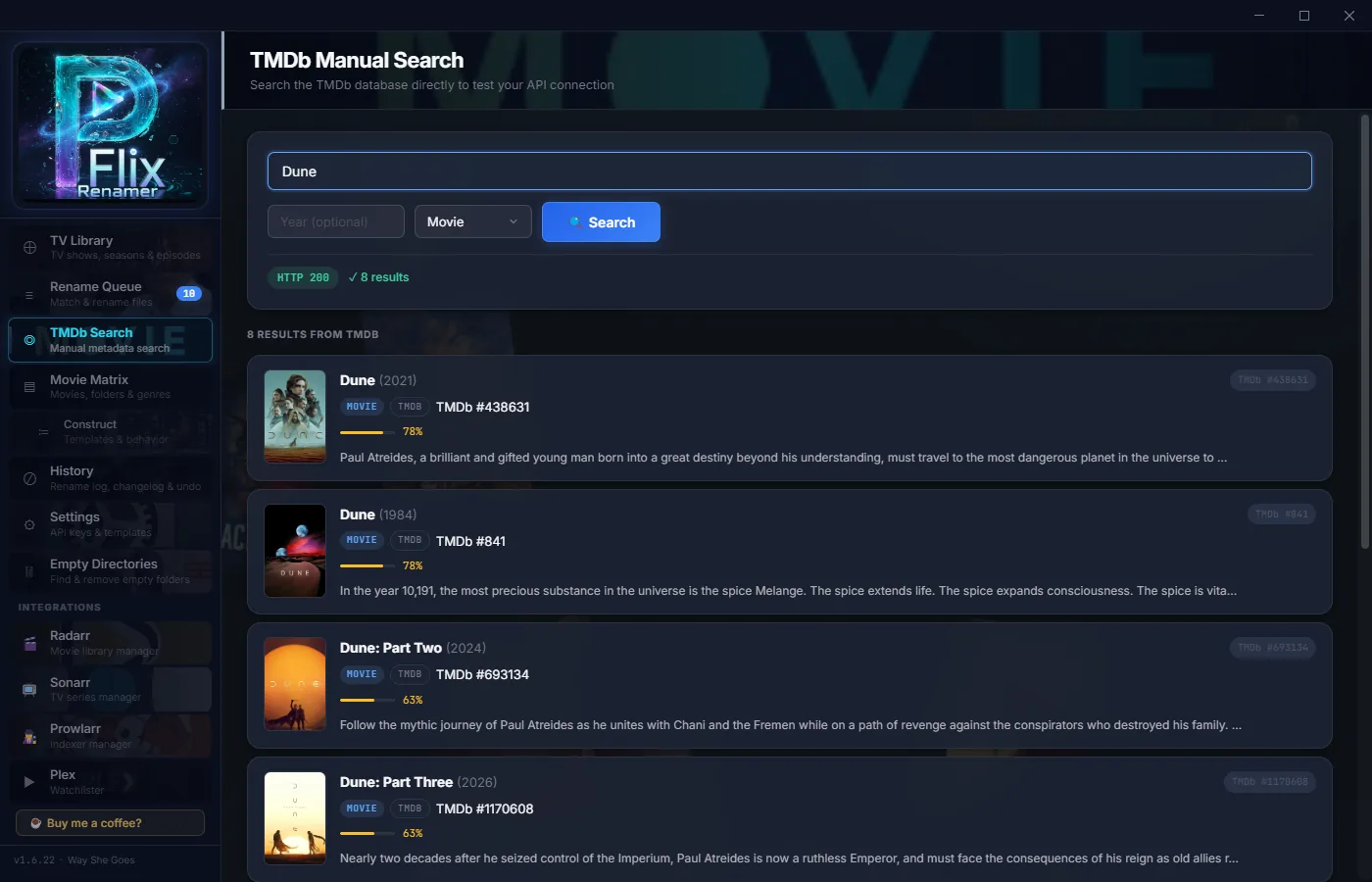Click the Dune (1984) result title
The width and height of the screenshot is (1372, 882).
click(x=378, y=514)
